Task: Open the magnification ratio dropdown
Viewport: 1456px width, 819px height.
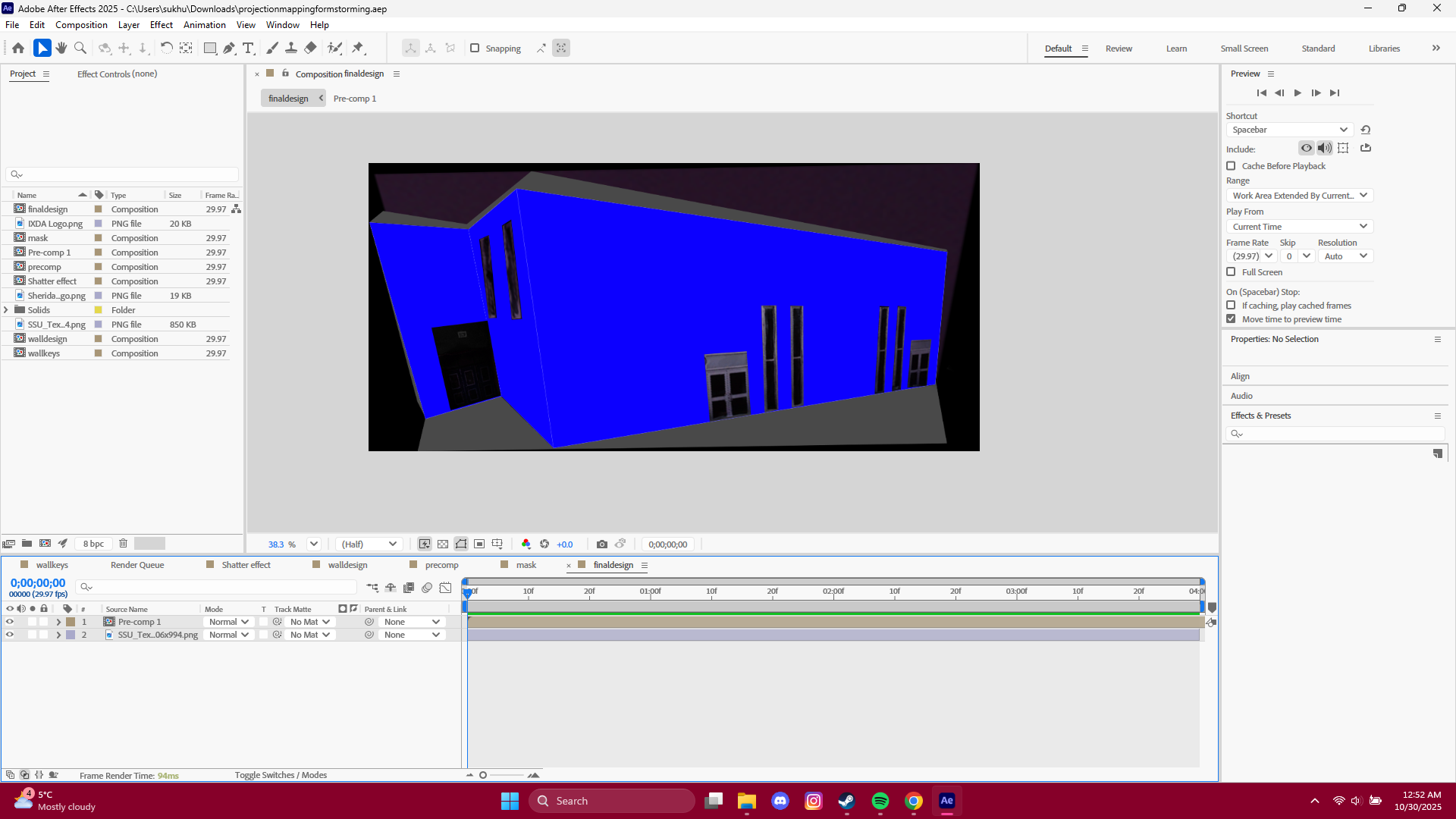Action: click(x=313, y=544)
